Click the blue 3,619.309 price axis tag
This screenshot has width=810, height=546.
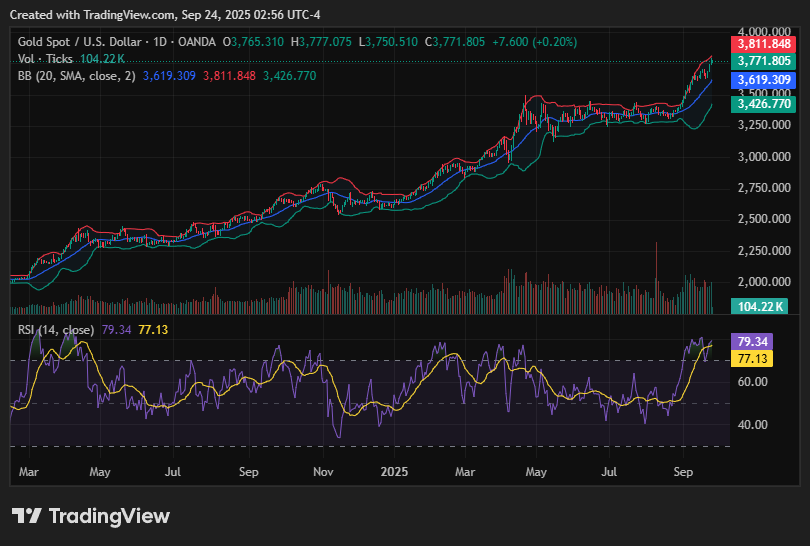point(764,80)
